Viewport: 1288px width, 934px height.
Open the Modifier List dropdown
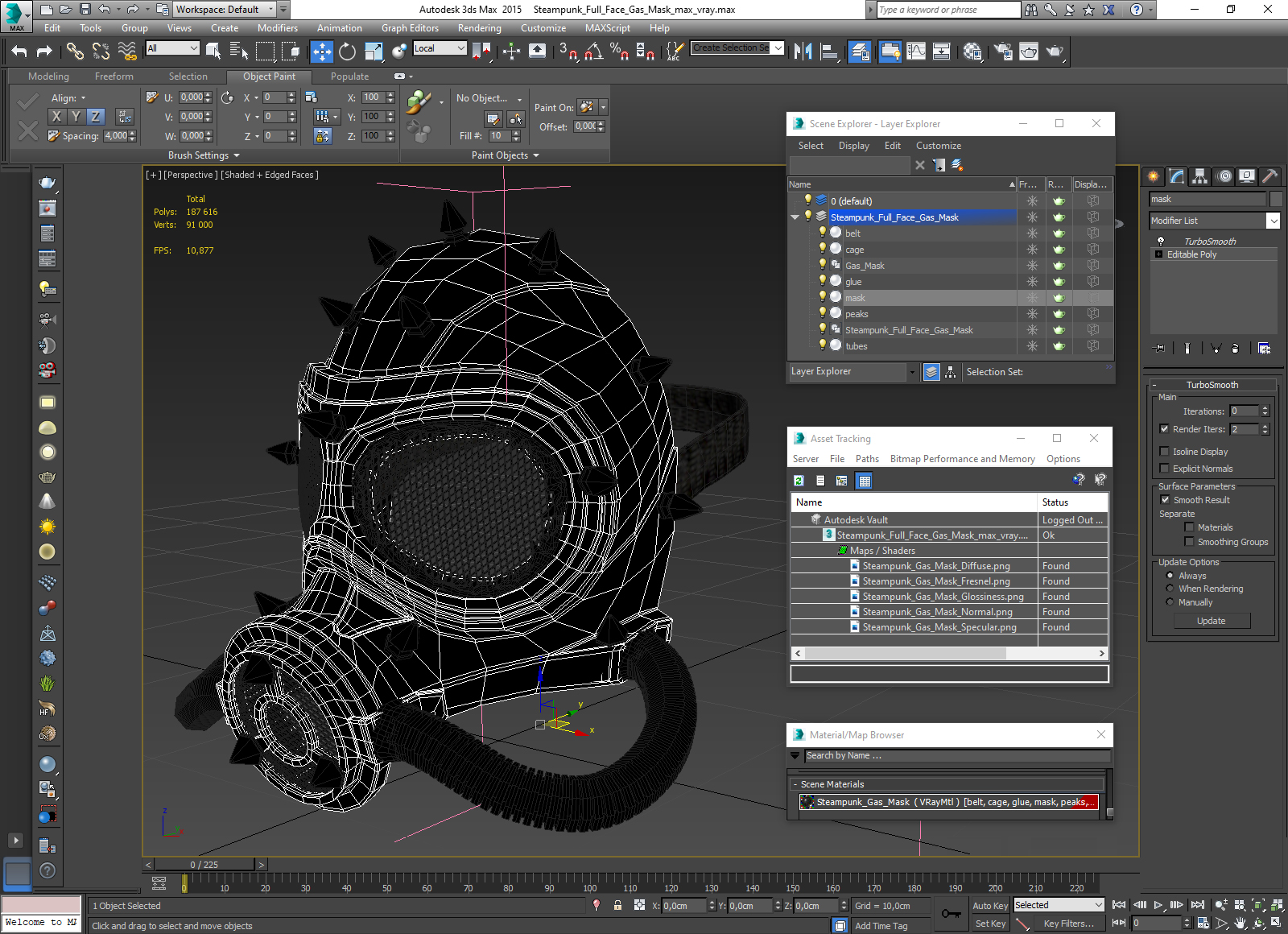click(1273, 221)
